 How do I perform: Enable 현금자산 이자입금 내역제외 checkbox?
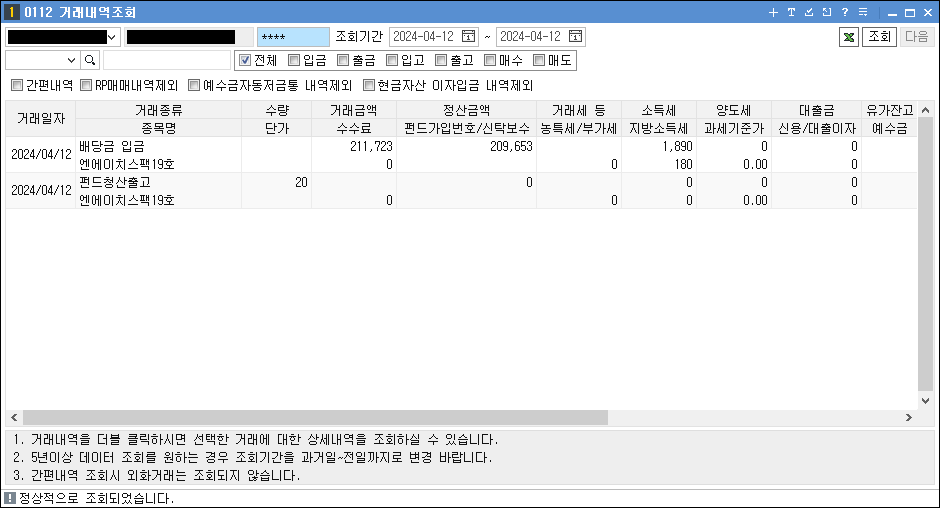click(x=369, y=85)
